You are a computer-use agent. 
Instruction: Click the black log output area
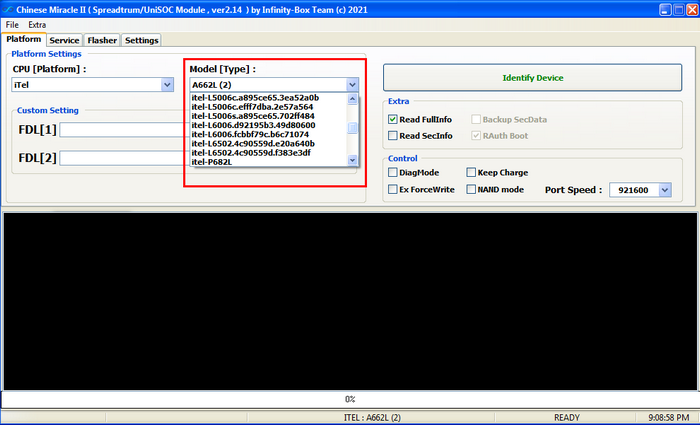[x=350, y=301]
